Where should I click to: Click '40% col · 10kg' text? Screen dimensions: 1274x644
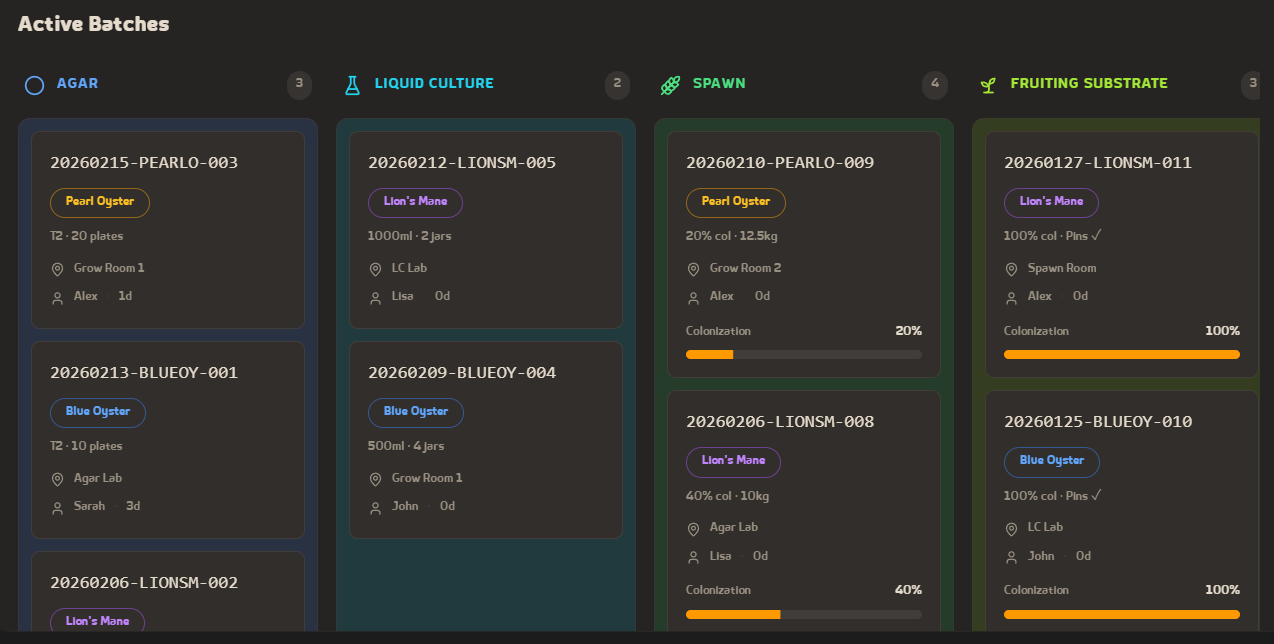point(727,496)
